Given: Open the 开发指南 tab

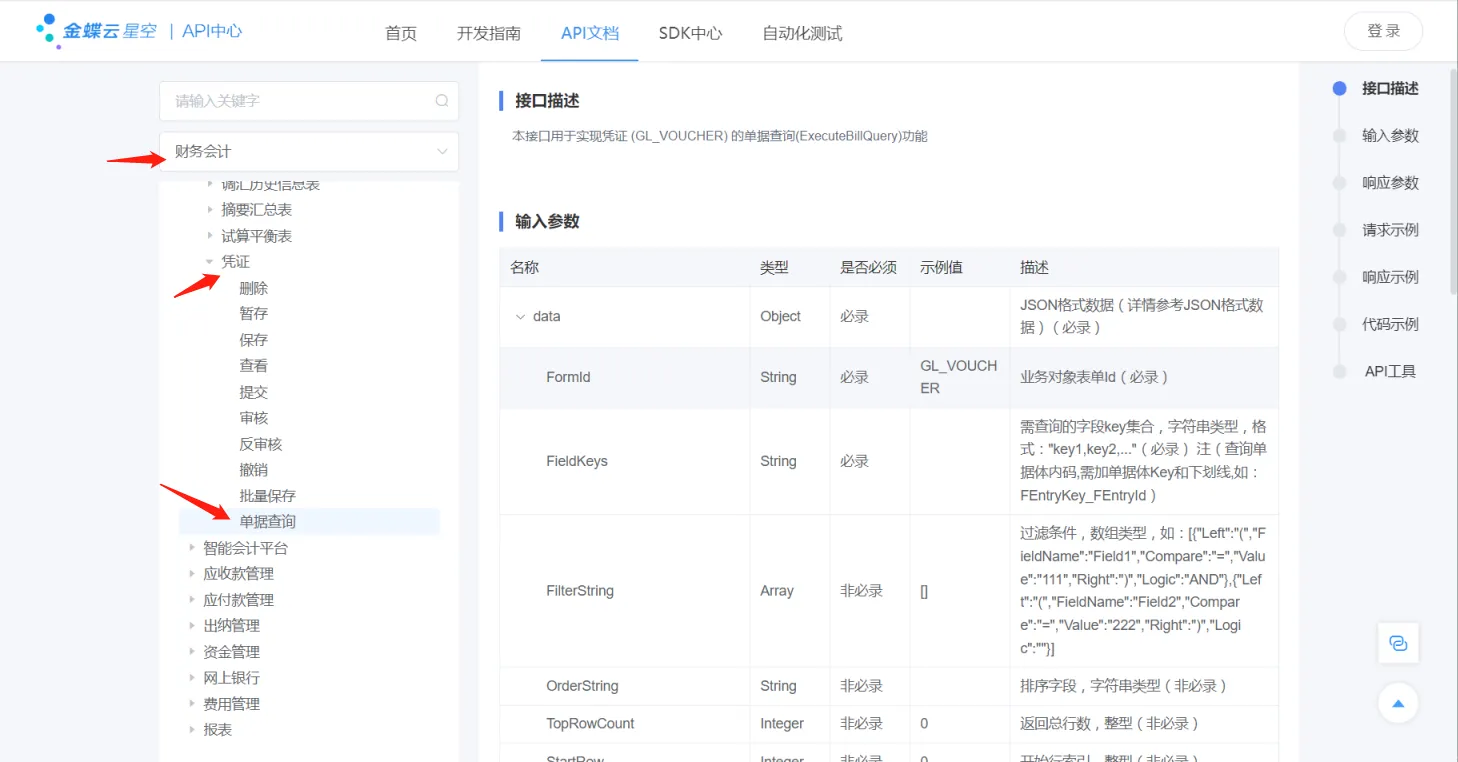Looking at the screenshot, I should tap(489, 33).
